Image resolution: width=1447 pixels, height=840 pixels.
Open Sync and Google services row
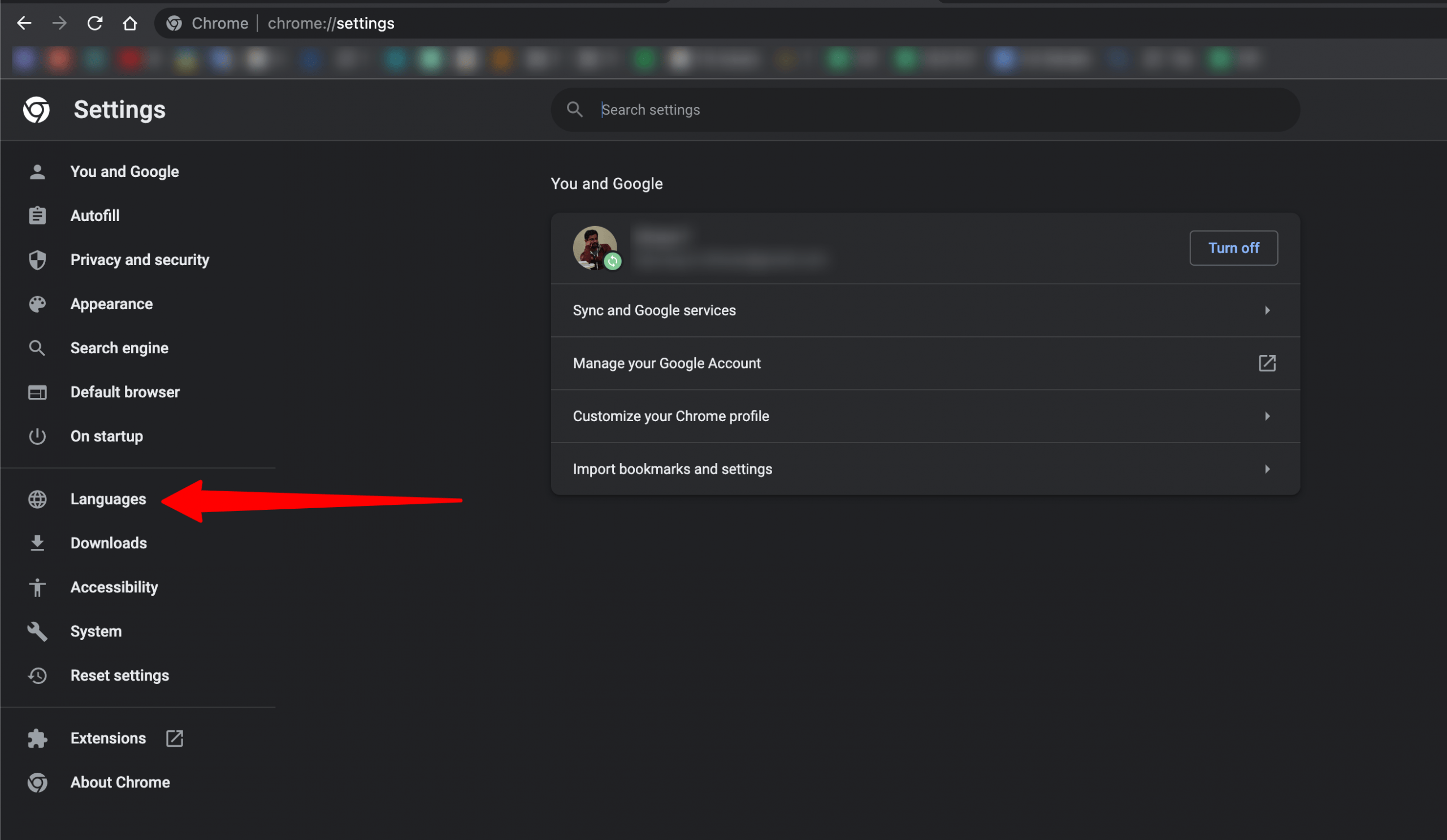925,310
